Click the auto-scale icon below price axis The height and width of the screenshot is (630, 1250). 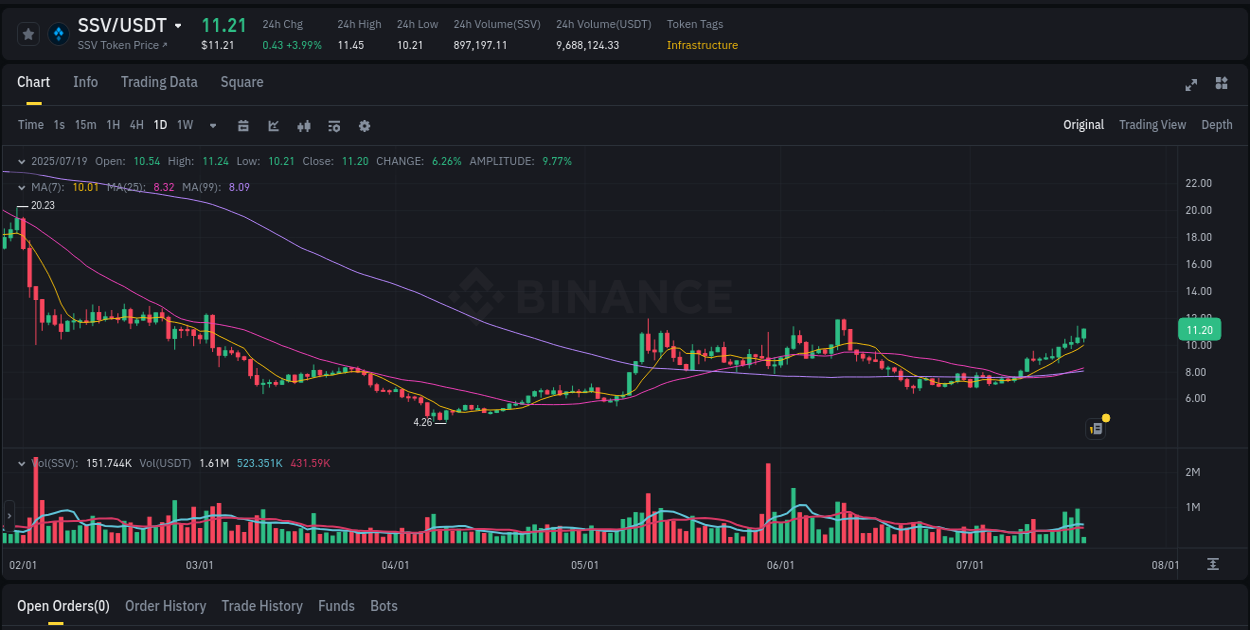point(1213,563)
